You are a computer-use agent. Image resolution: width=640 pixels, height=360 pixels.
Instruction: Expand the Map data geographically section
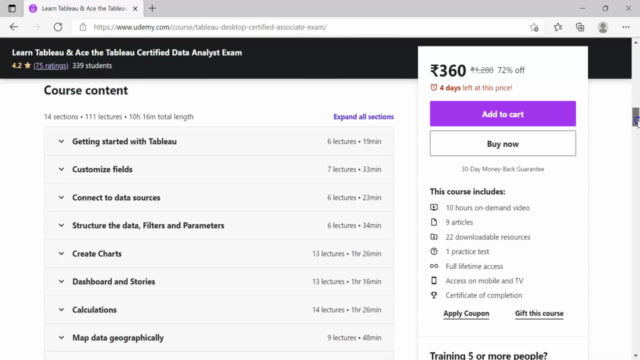click(x=219, y=338)
